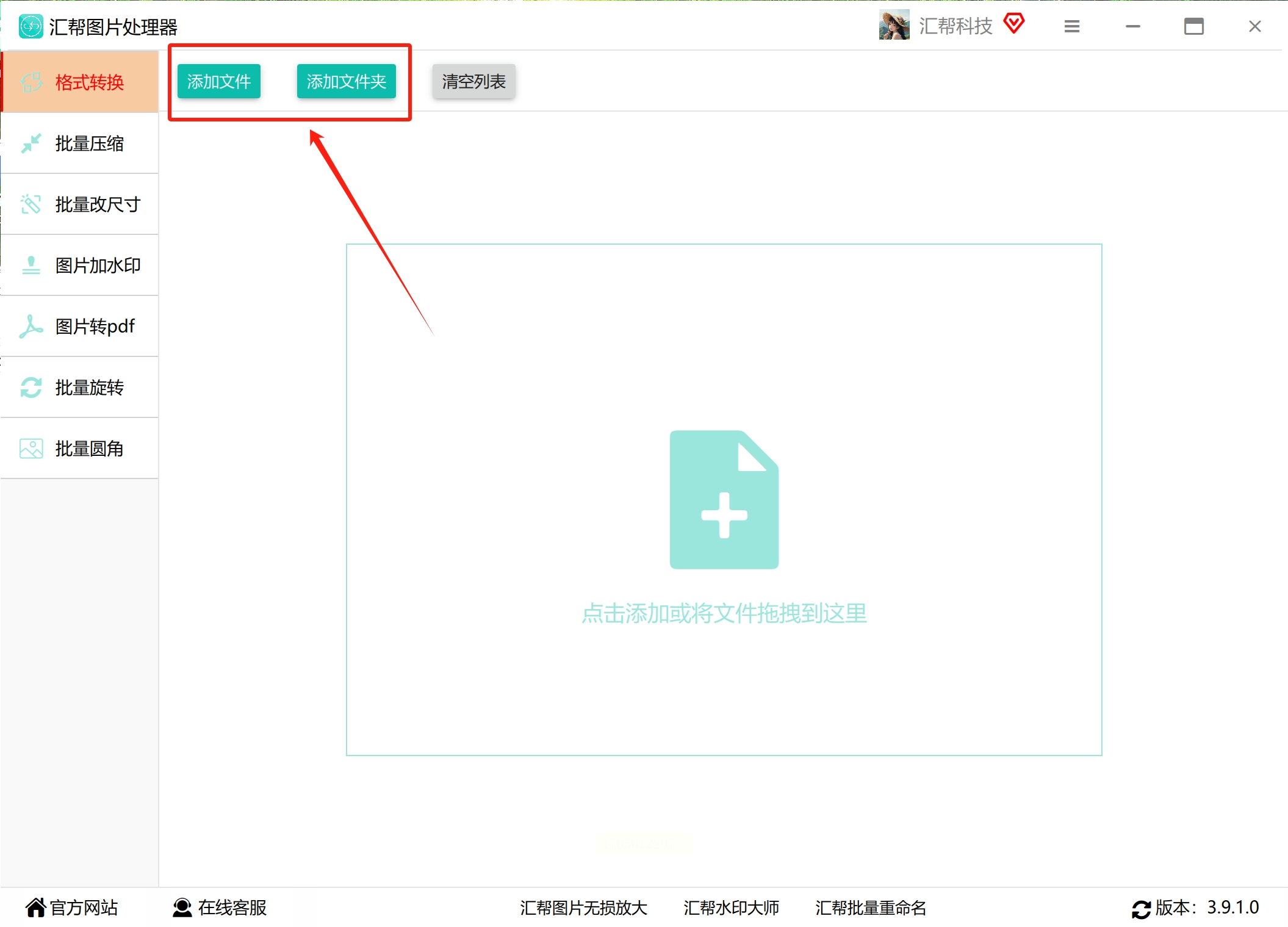This screenshot has width=1288, height=927.
Task: Click the batch compress sidebar icon
Action: click(x=31, y=143)
